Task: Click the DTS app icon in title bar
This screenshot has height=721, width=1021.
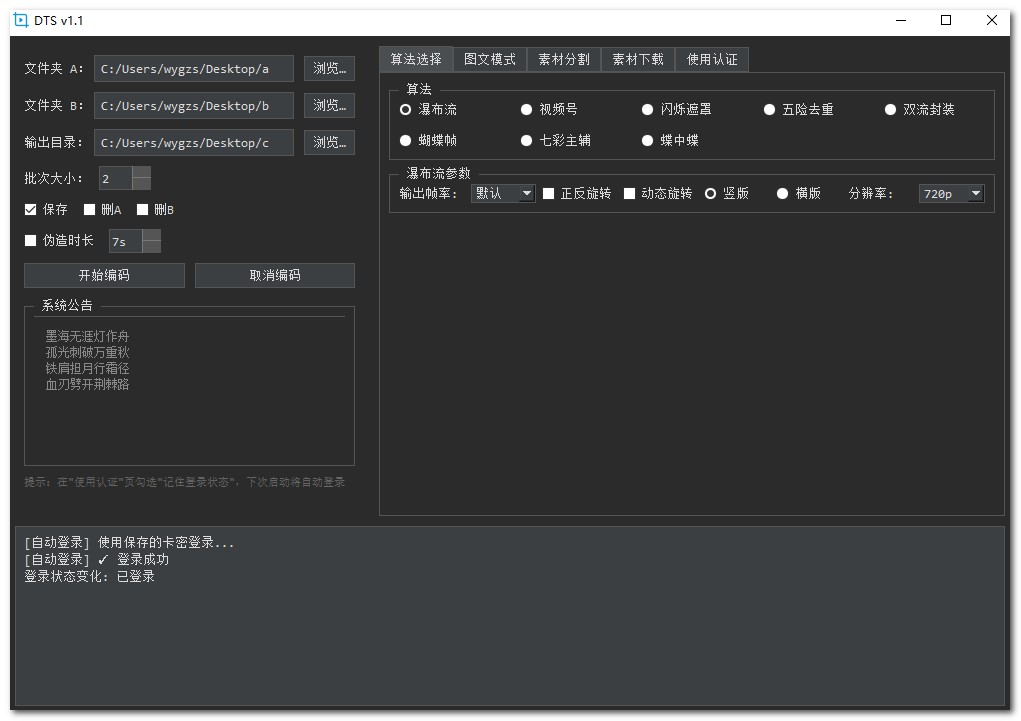Action: pyautogui.click(x=20, y=21)
